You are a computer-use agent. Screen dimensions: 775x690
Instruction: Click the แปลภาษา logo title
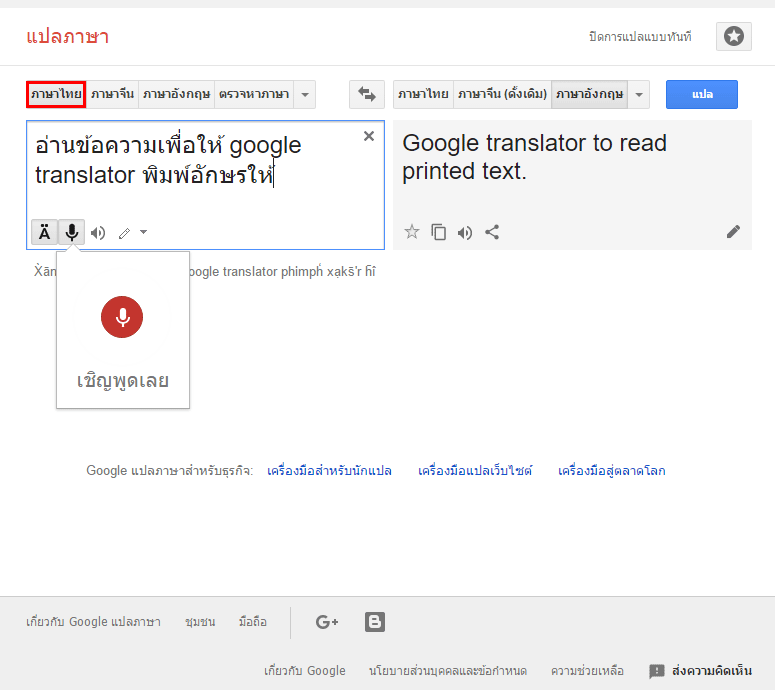click(x=68, y=37)
